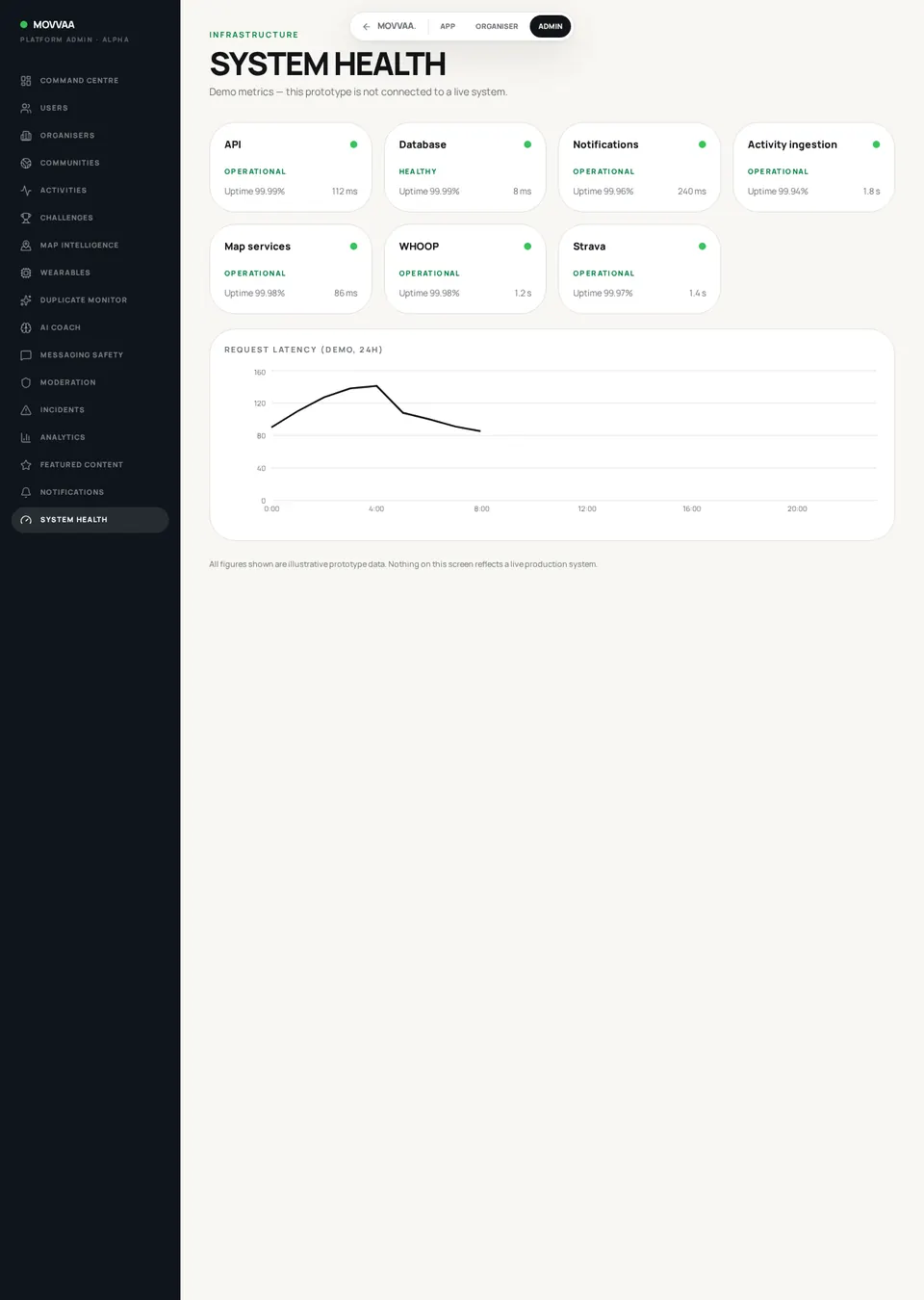This screenshot has height=1300, width=924.
Task: Click the Duplicate Monitor icon
Action: coord(26,300)
